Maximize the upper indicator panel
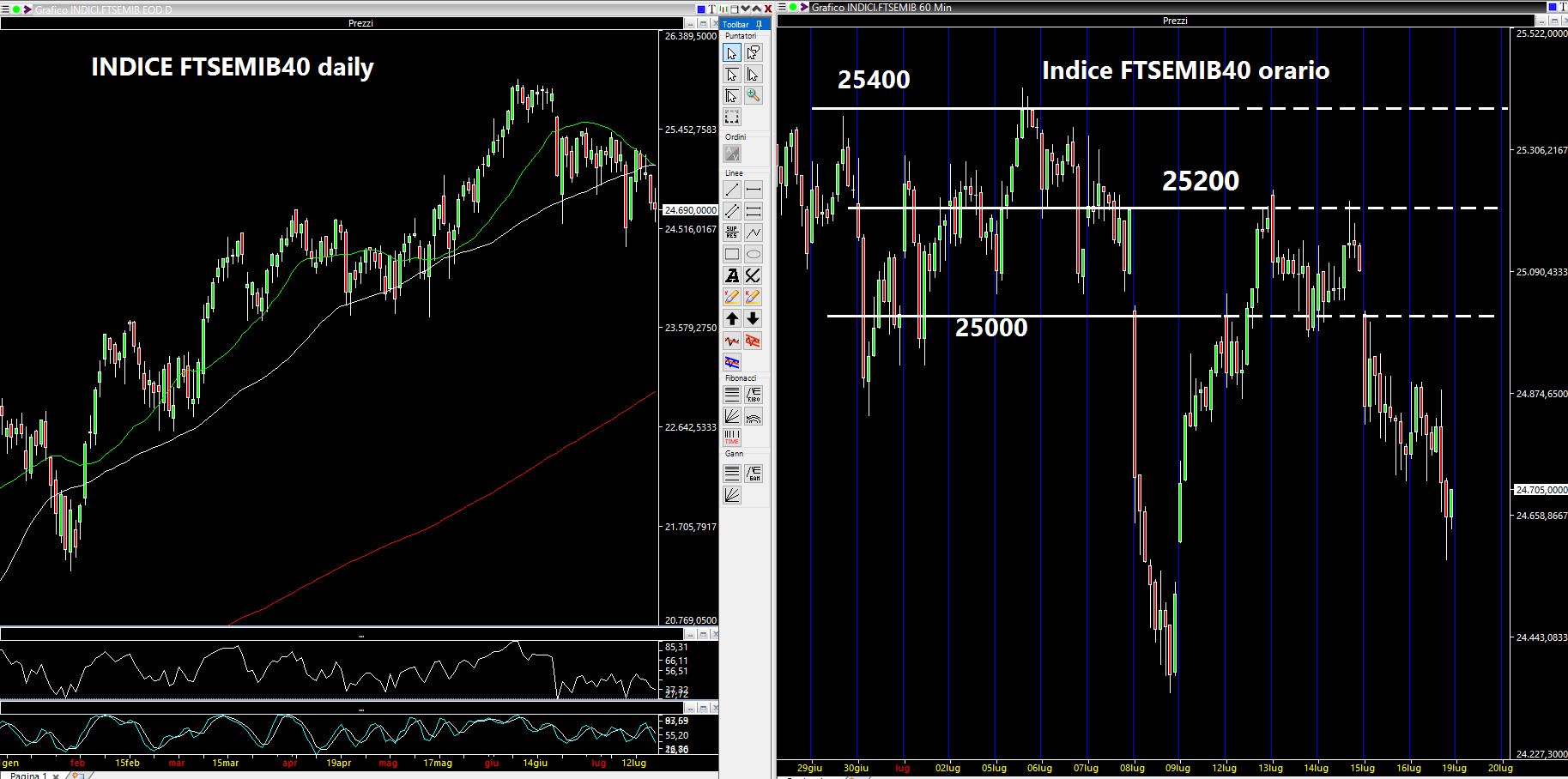Screen dimensions: 1568x779 703,635
